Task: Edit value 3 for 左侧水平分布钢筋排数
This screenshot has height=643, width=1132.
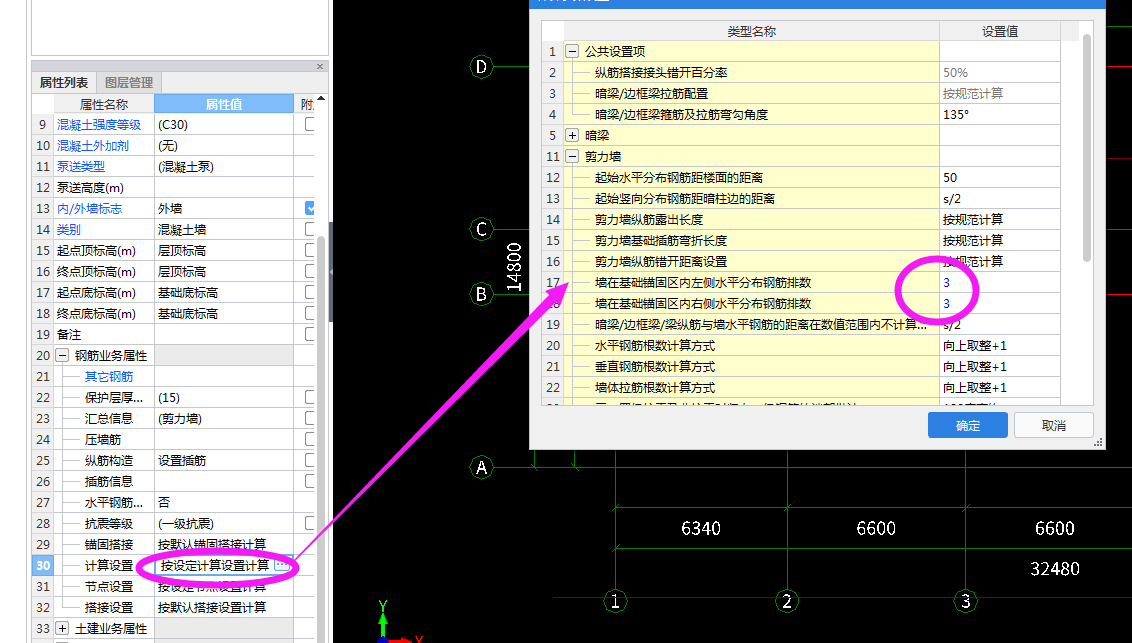Action: point(1000,283)
